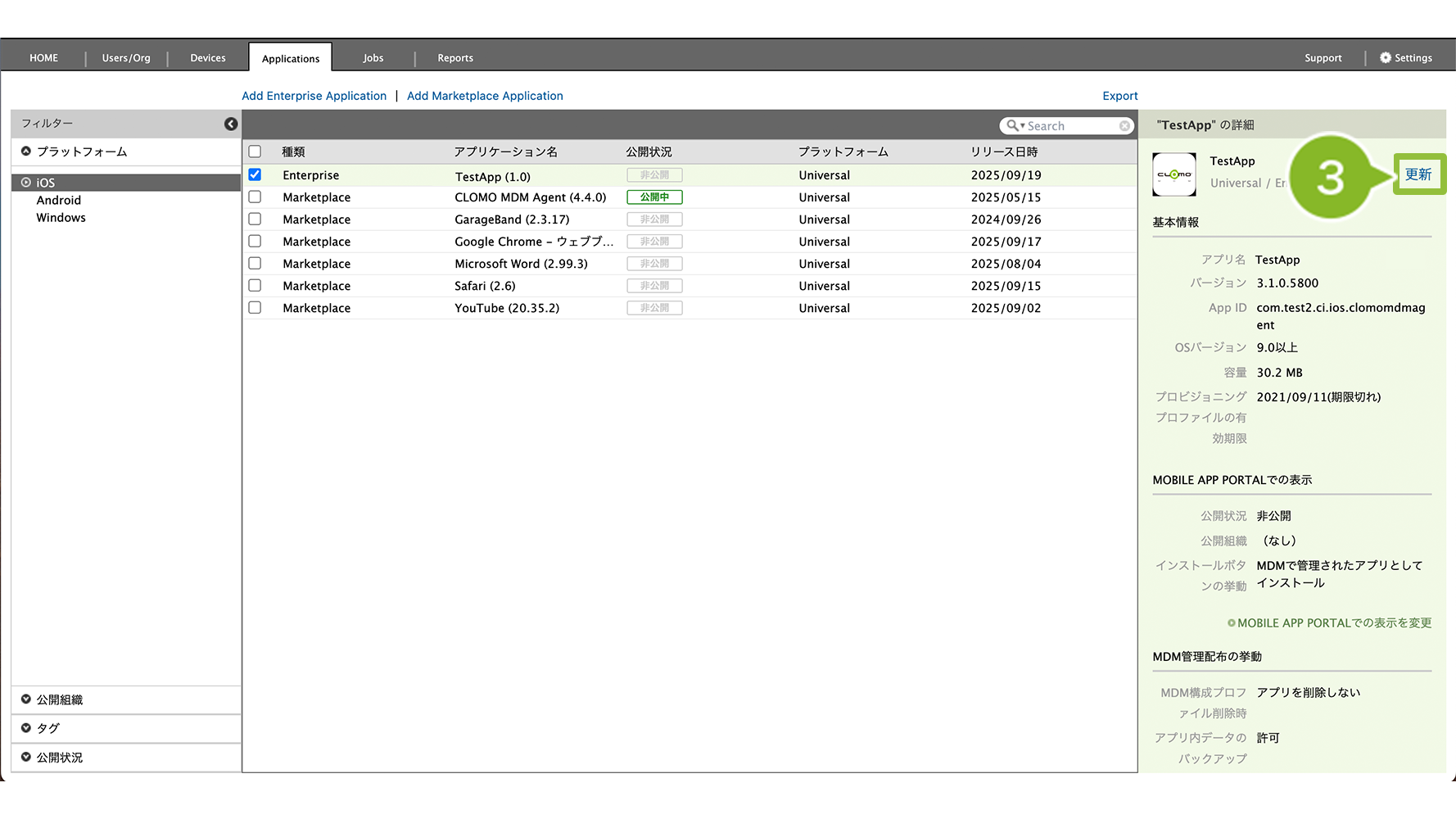Expand the タグ filter section

(47, 728)
